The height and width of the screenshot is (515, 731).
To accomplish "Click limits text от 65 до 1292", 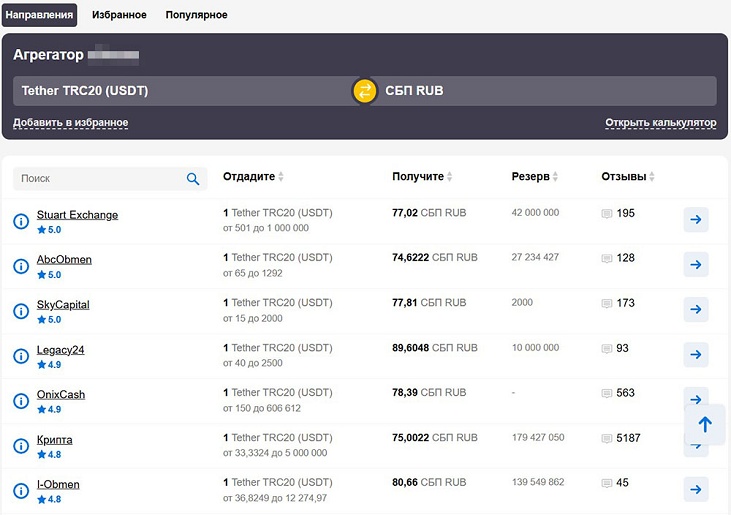I will coord(253,273).
